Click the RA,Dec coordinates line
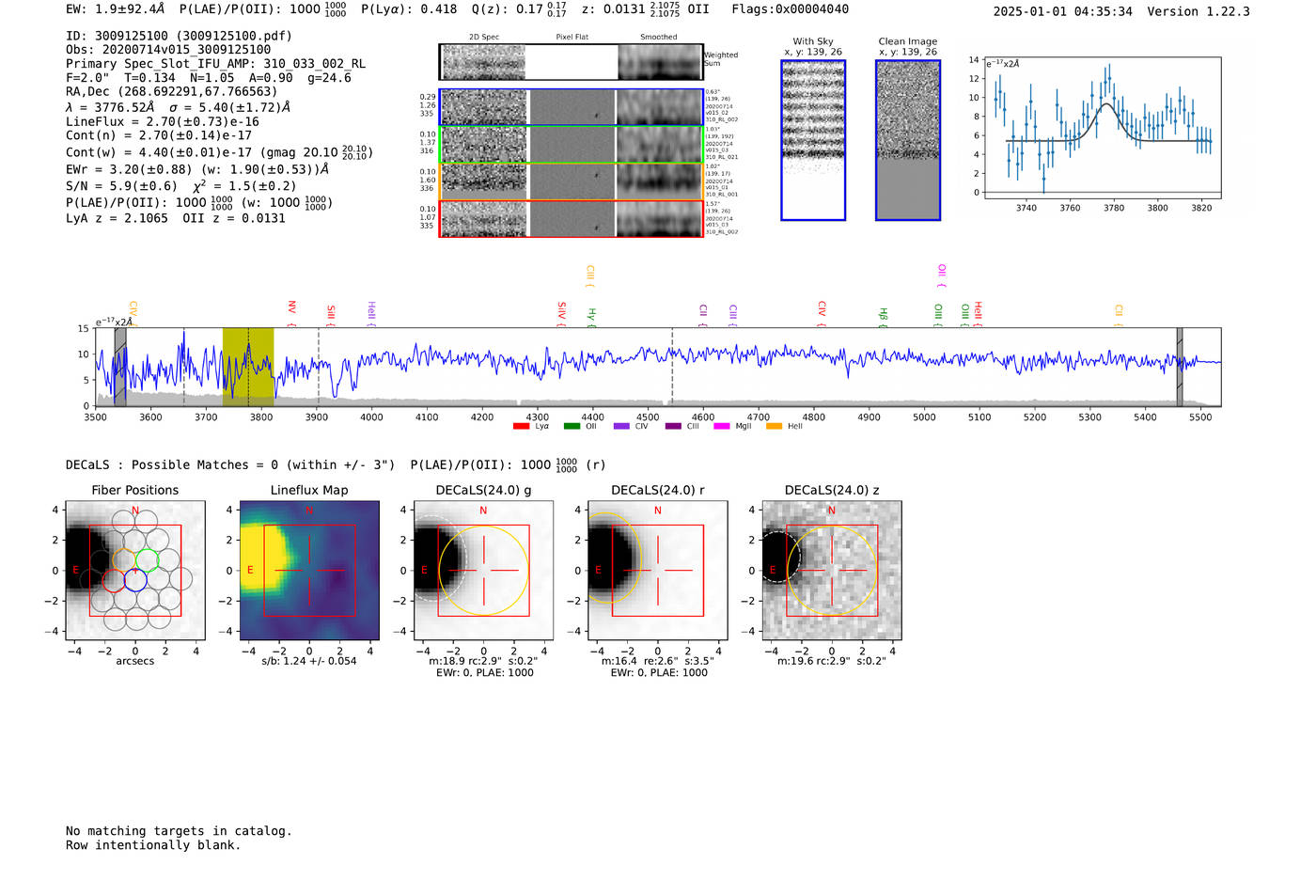This screenshot has height=896, width=1316. pos(172,92)
